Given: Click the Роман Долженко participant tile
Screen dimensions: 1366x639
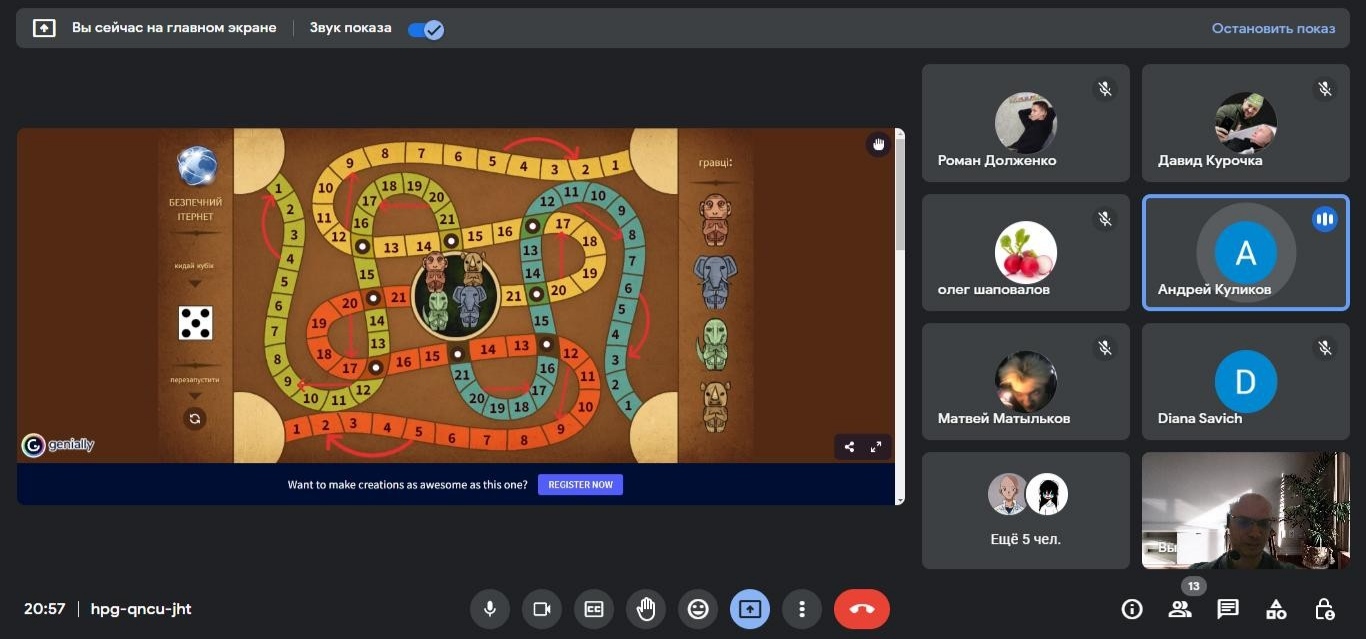Looking at the screenshot, I should point(1026,123).
